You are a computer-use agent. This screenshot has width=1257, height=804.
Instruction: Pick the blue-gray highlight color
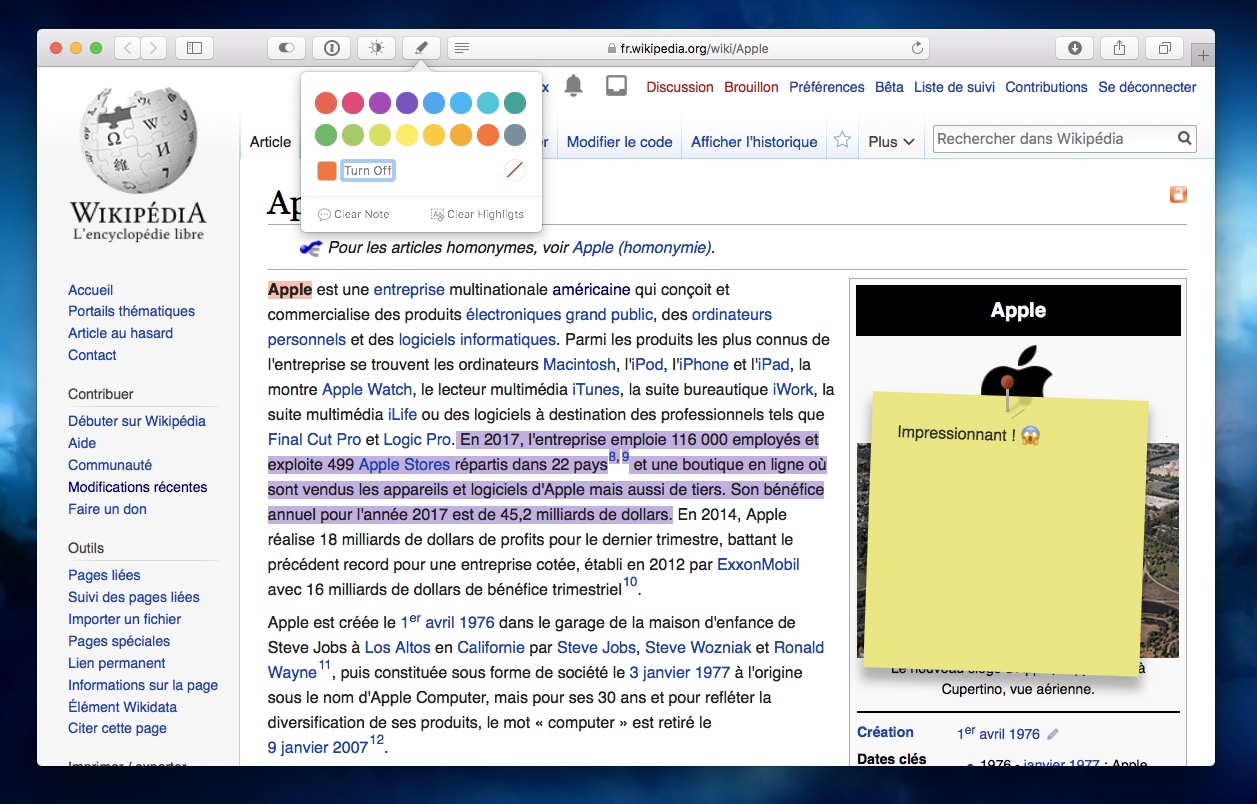[515, 135]
